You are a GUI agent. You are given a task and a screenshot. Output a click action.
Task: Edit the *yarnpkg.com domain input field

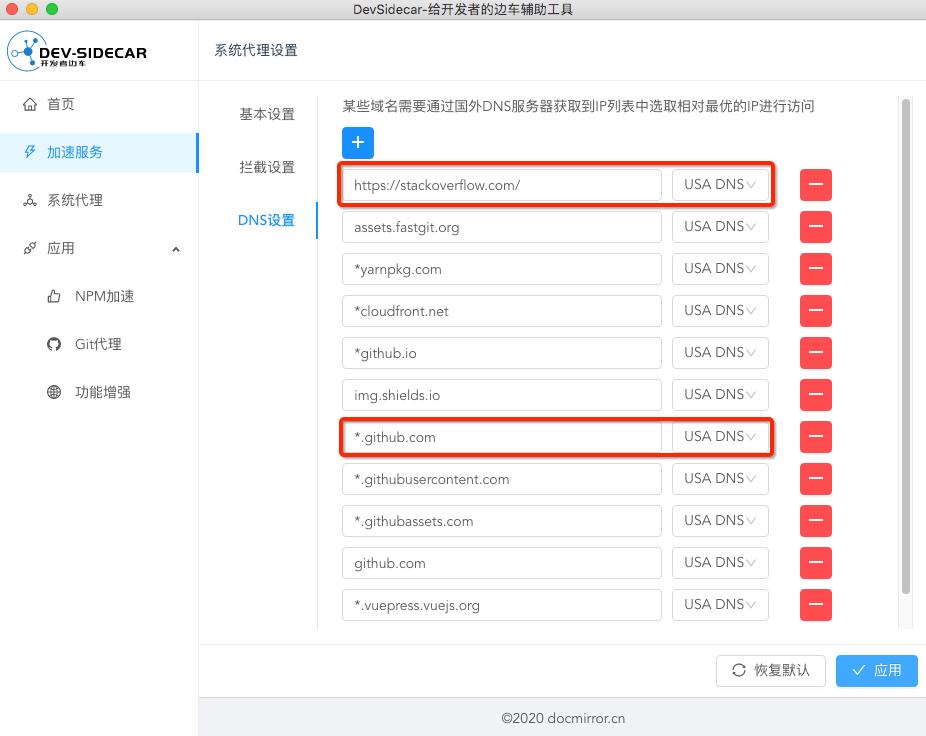(x=502, y=269)
